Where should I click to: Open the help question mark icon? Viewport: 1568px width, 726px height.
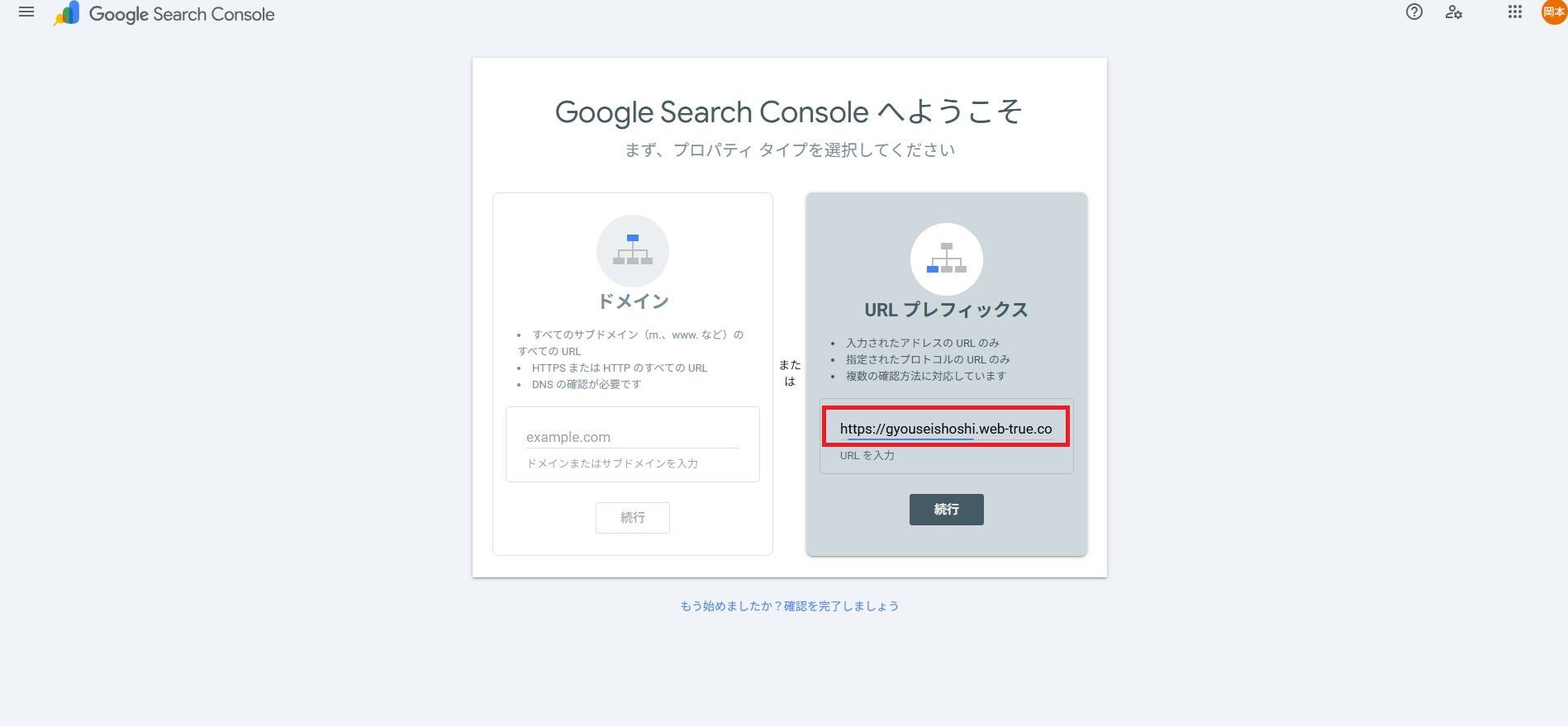pos(1414,12)
